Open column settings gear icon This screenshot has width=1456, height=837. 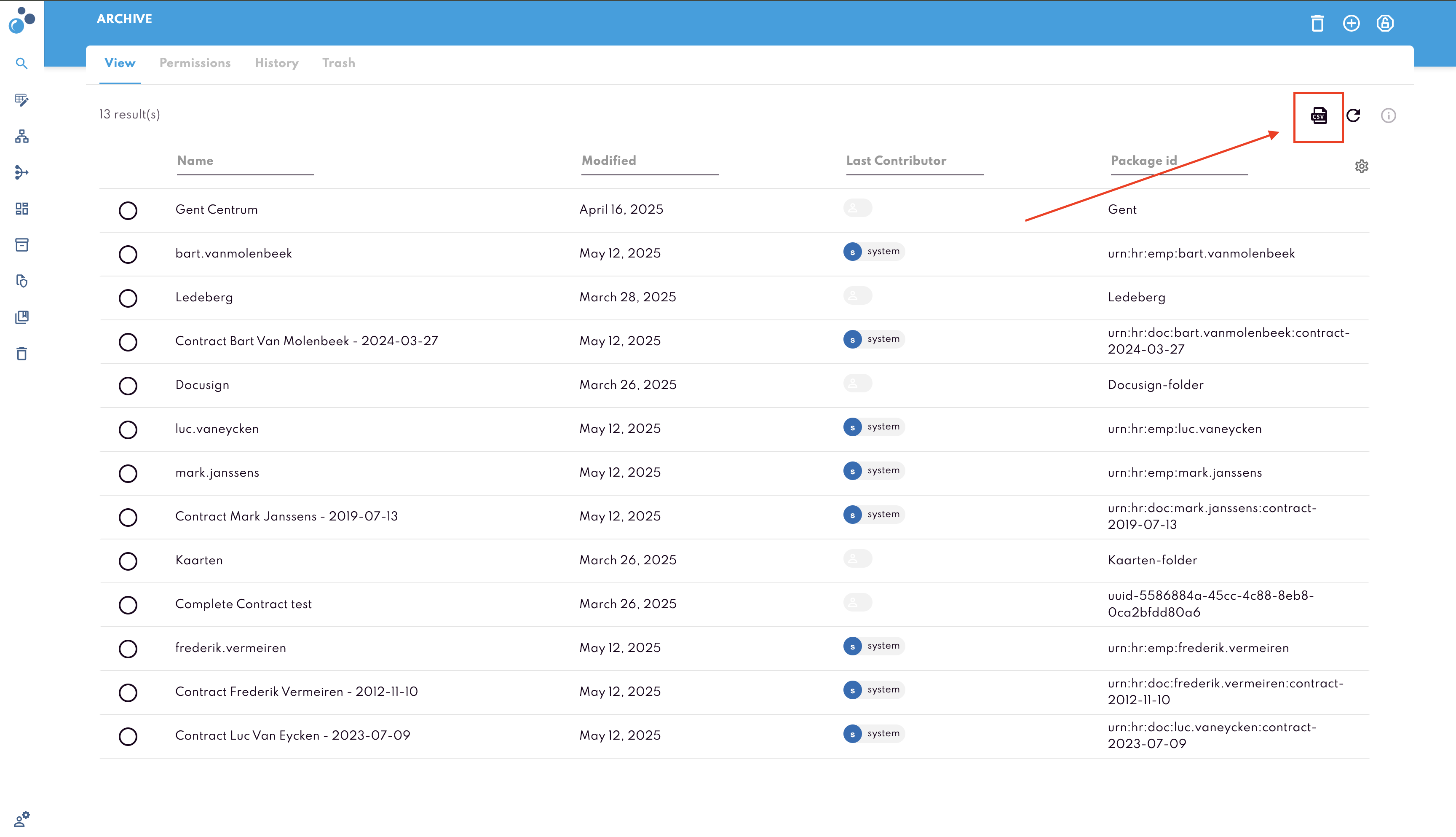point(1361,166)
